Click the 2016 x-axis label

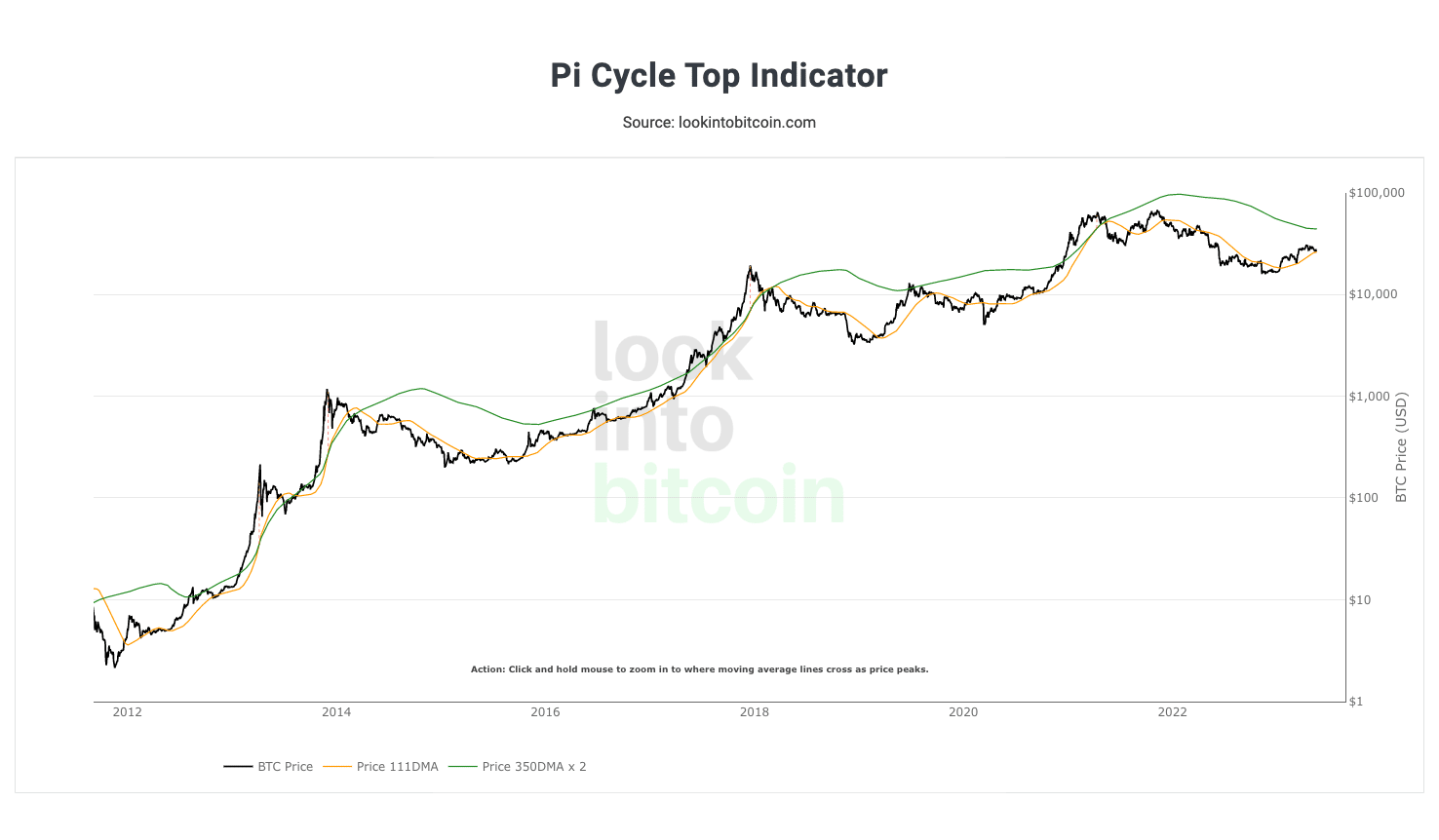coord(545,712)
